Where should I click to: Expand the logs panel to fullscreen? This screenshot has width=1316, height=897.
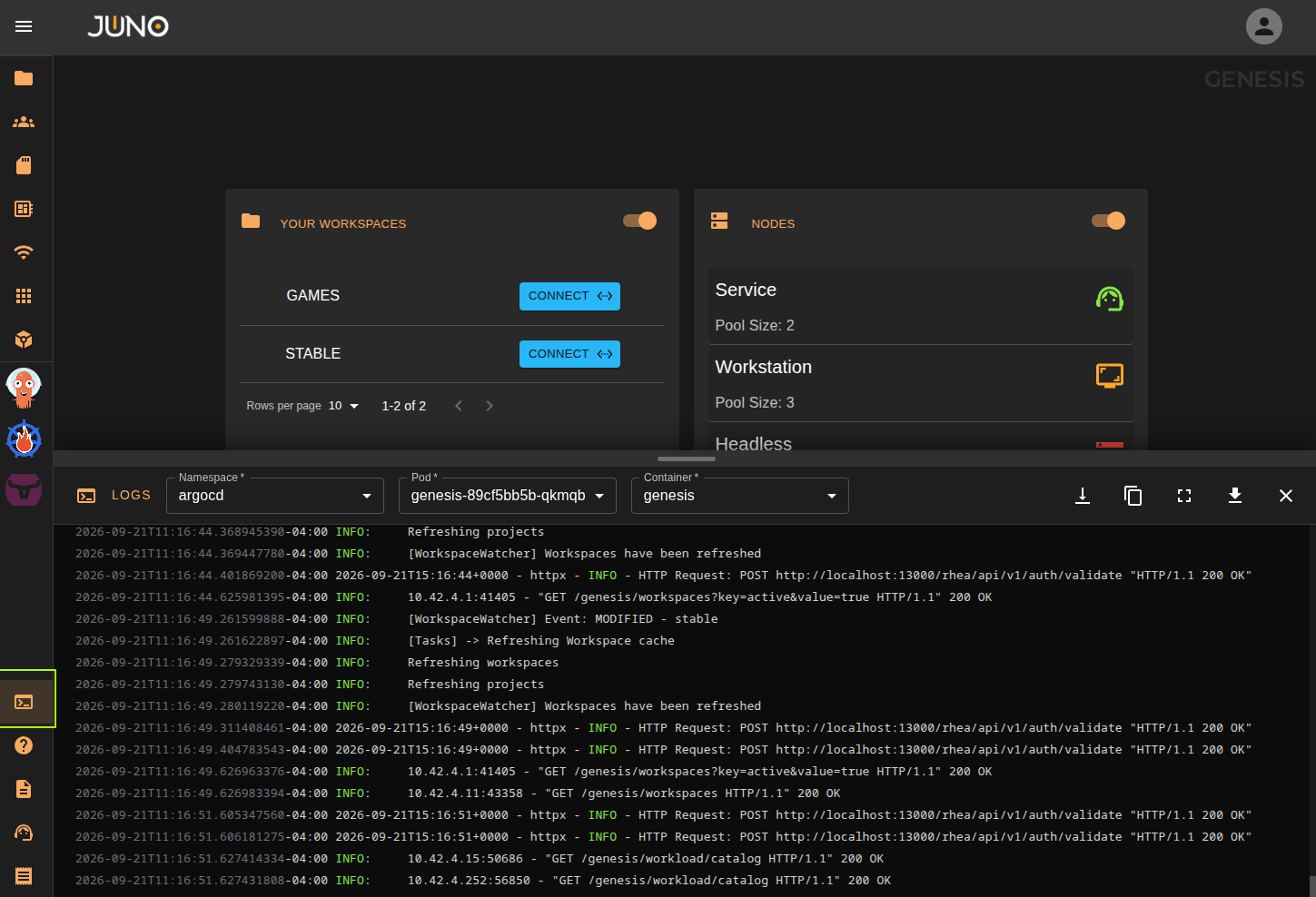[x=1184, y=496]
